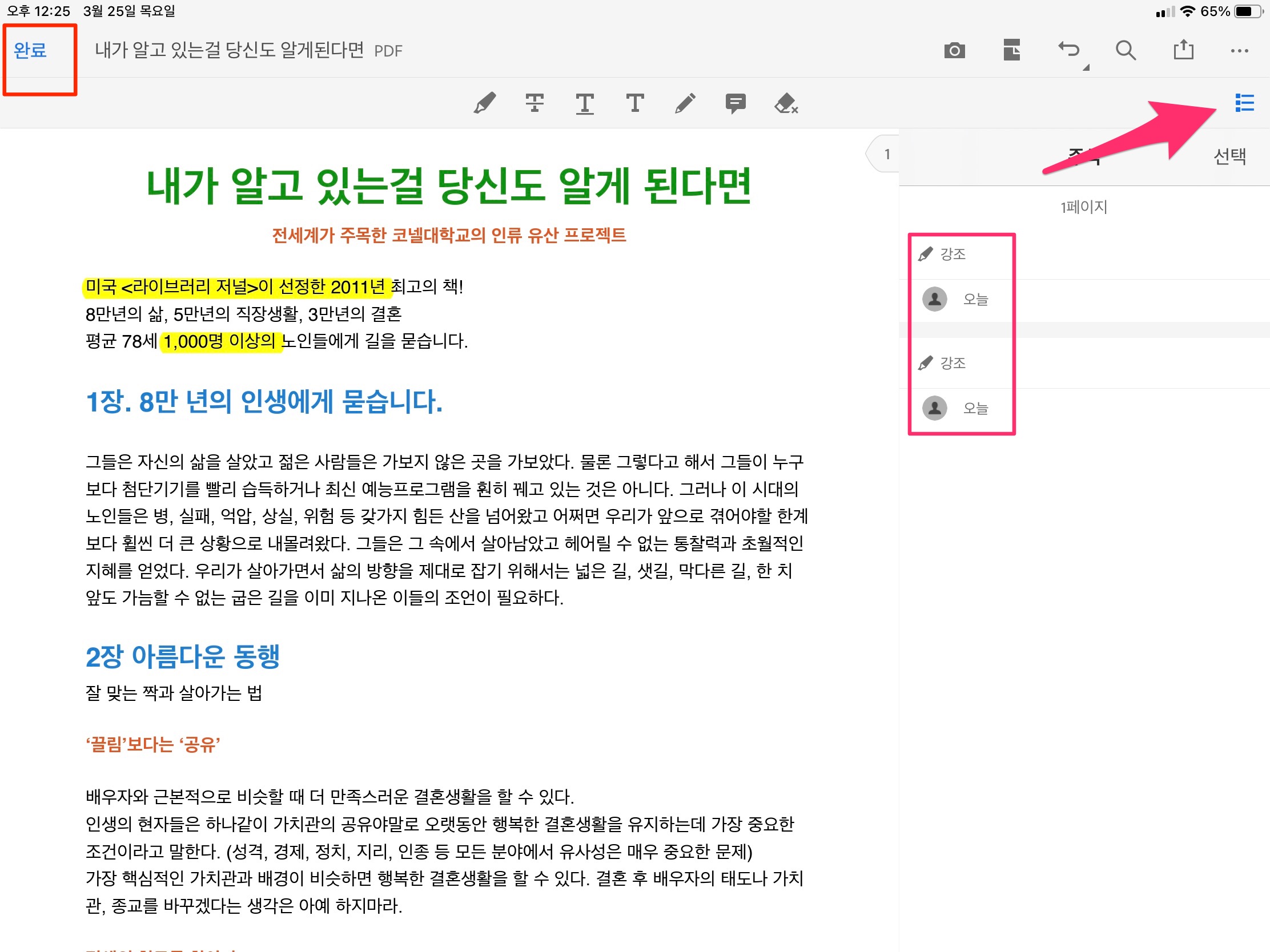The width and height of the screenshot is (1270, 952).
Task: Select the strikethrough text tool
Action: pyautogui.click(x=534, y=103)
